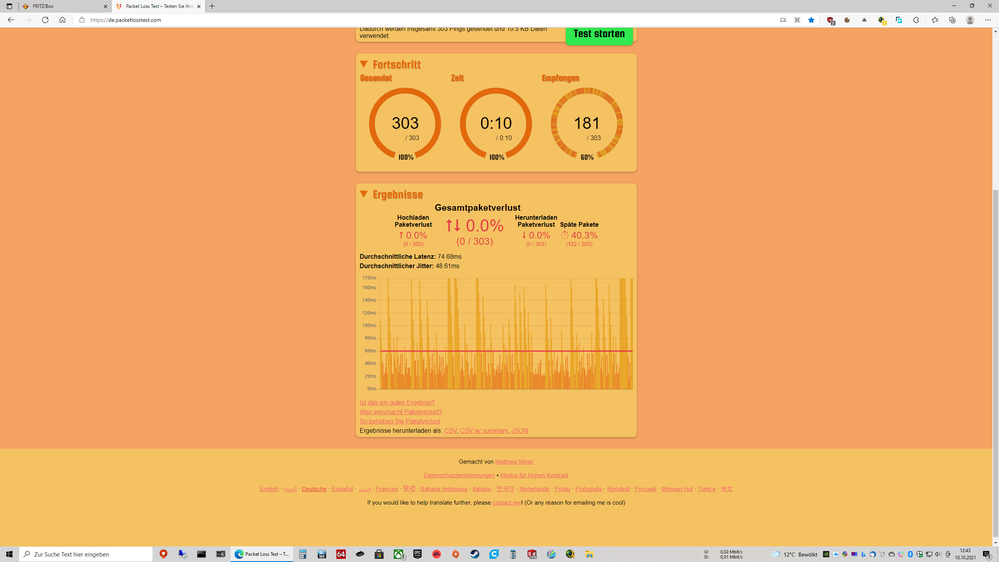The width and height of the screenshot is (999, 562).
Task: Click the Empfangen 181 progress ring
Action: tap(587, 124)
